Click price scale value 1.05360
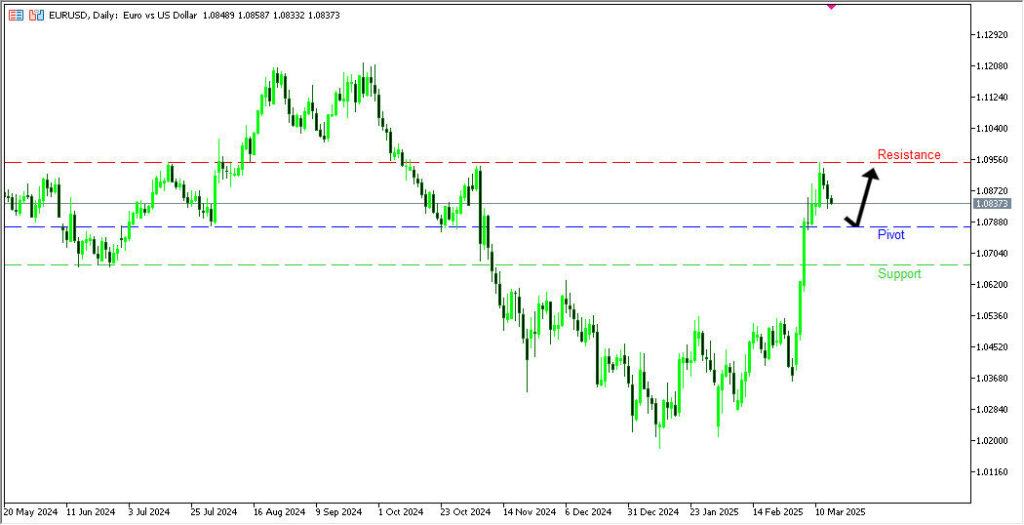Screen dimensions: 1024x525 tap(991, 316)
